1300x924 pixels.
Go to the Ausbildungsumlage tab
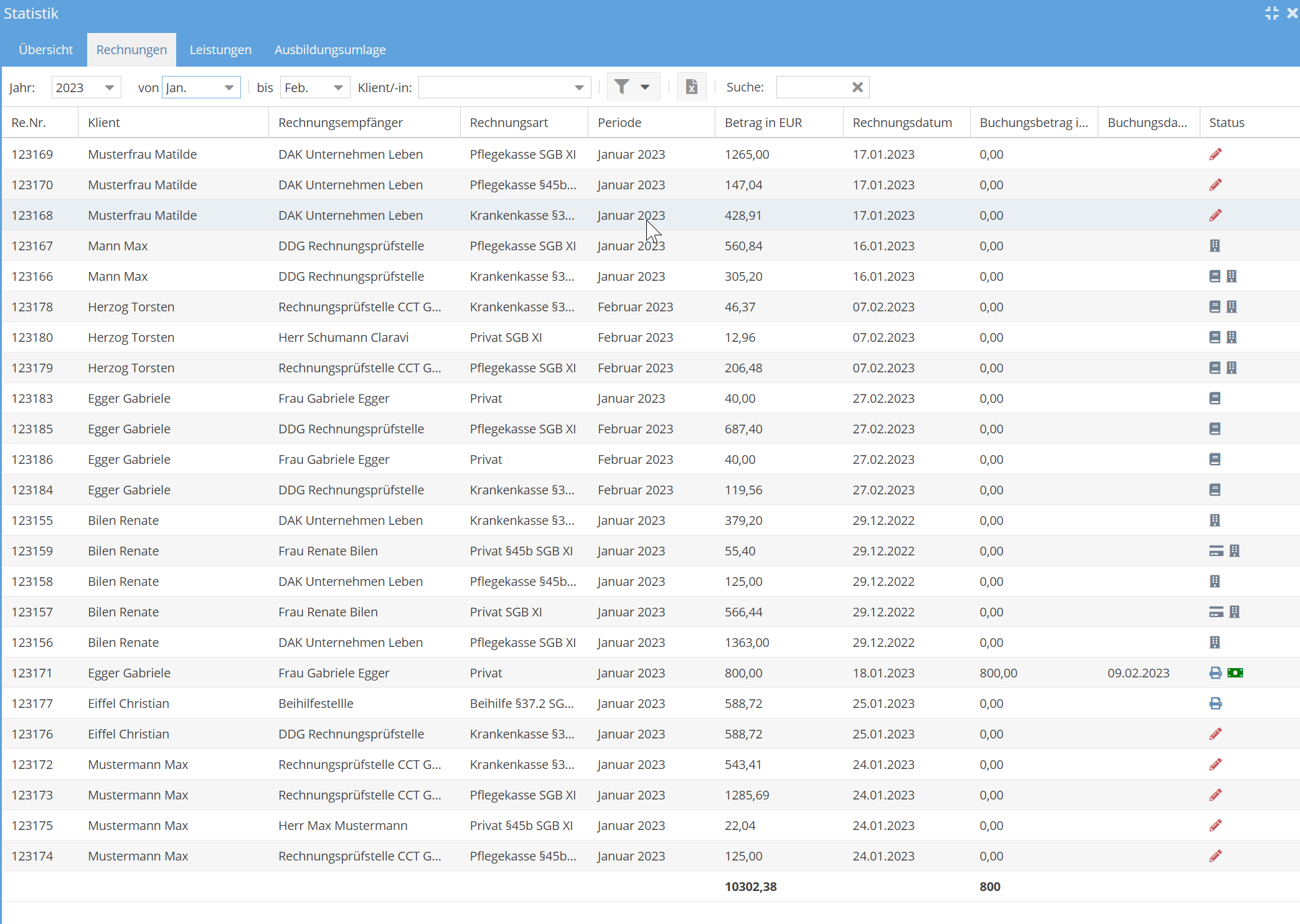(330, 50)
